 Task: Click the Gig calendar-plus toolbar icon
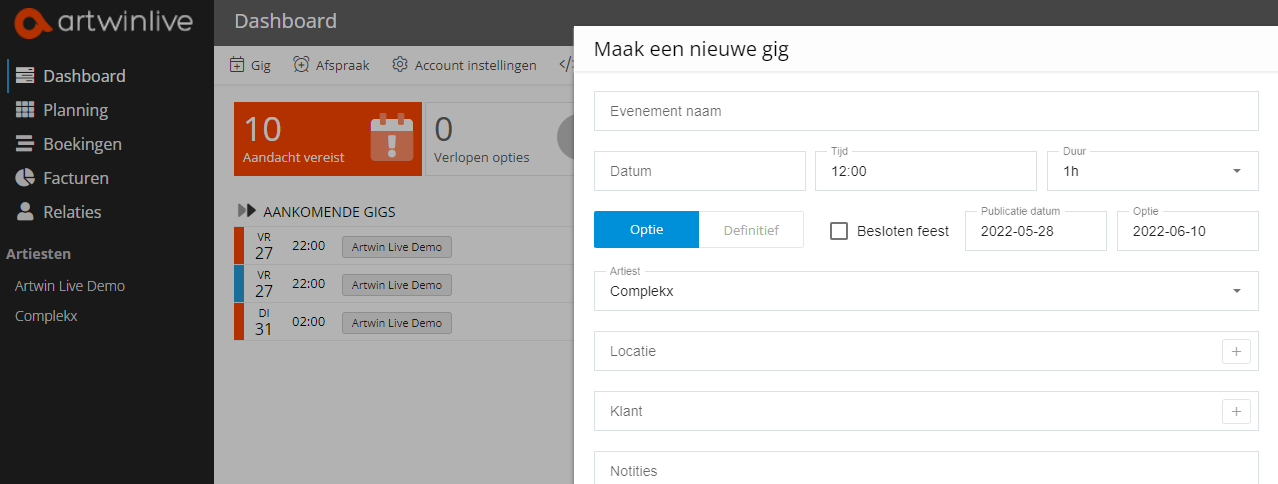pos(237,65)
